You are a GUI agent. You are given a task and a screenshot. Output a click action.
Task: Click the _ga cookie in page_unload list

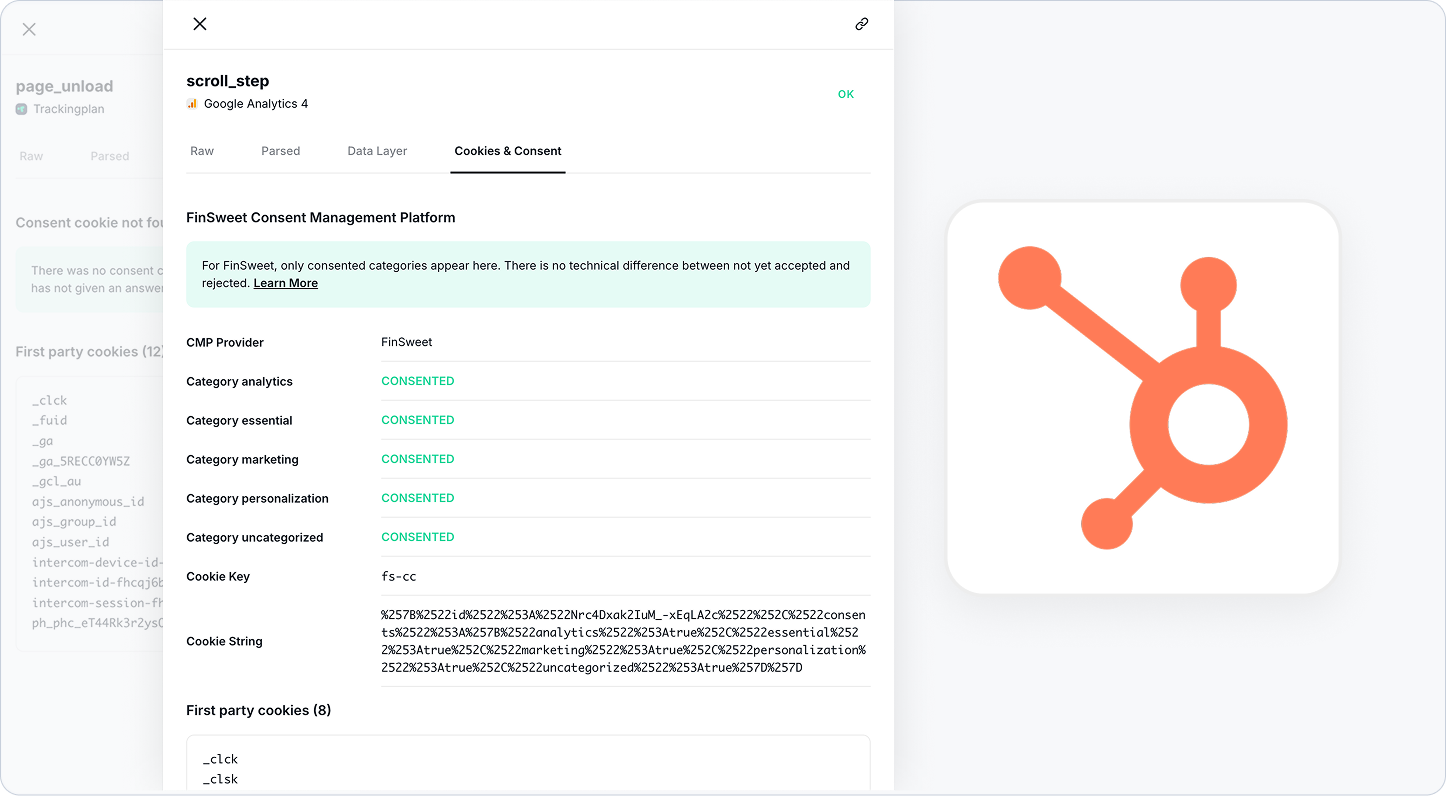(x=43, y=441)
